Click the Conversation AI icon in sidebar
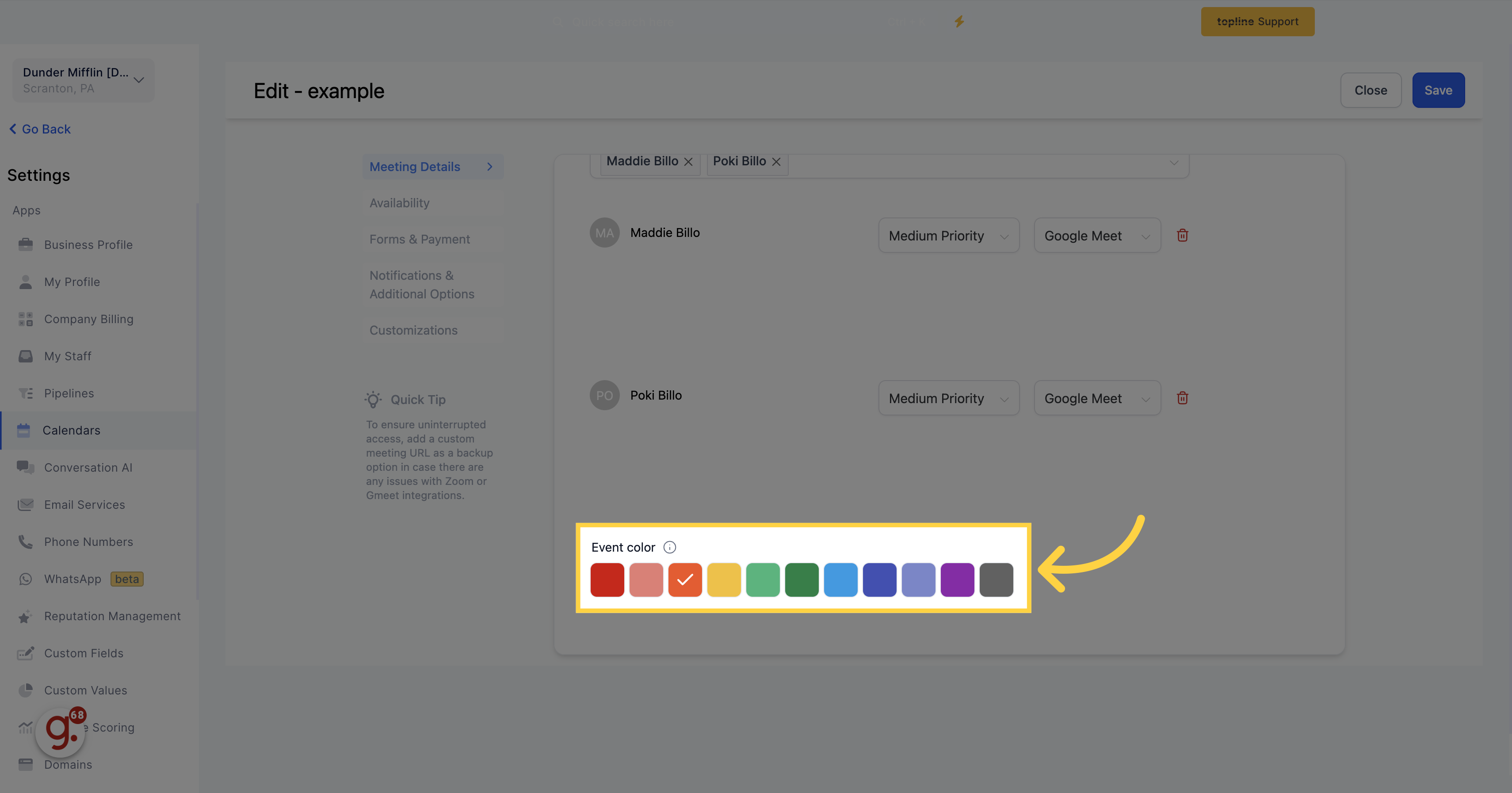Screen dimensions: 1512x793 click(26, 467)
